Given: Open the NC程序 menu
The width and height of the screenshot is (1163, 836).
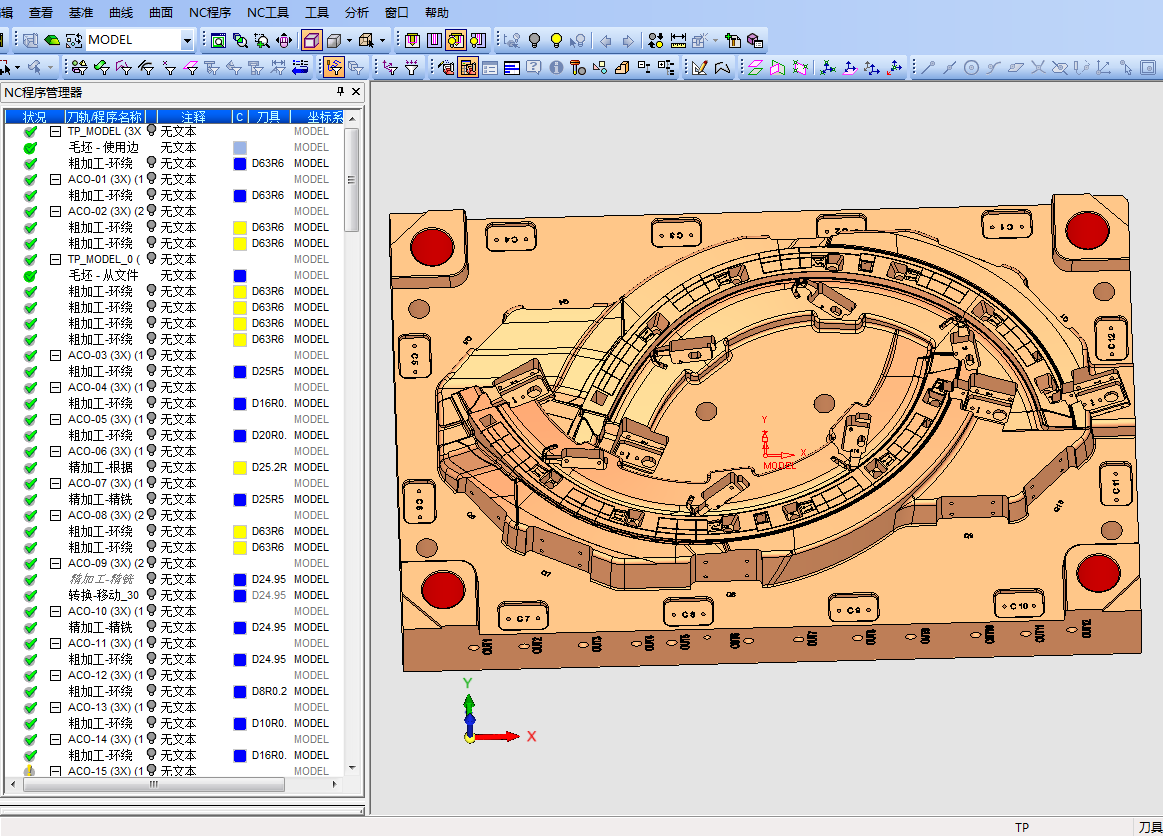Looking at the screenshot, I should pos(209,13).
